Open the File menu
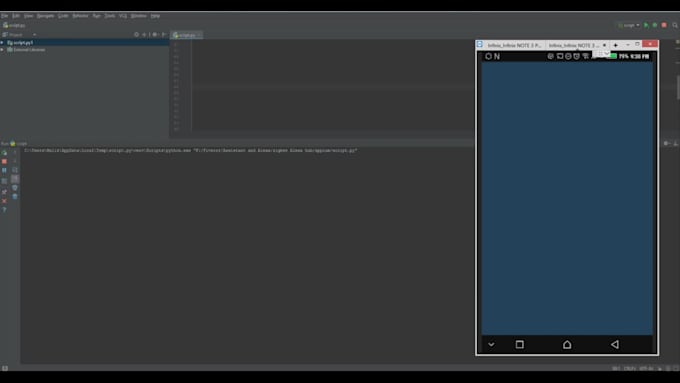This screenshot has height=383, width=680. [x=4, y=16]
